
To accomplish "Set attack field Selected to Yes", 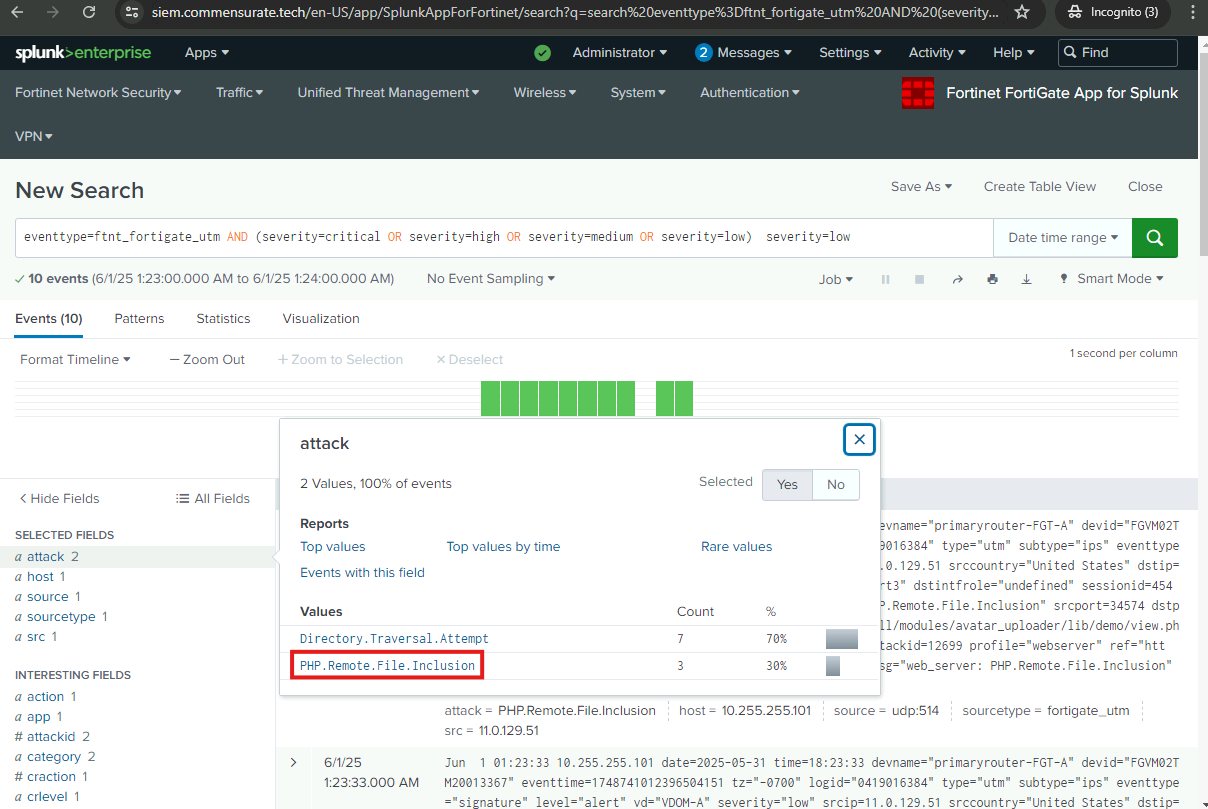I will 787,484.
